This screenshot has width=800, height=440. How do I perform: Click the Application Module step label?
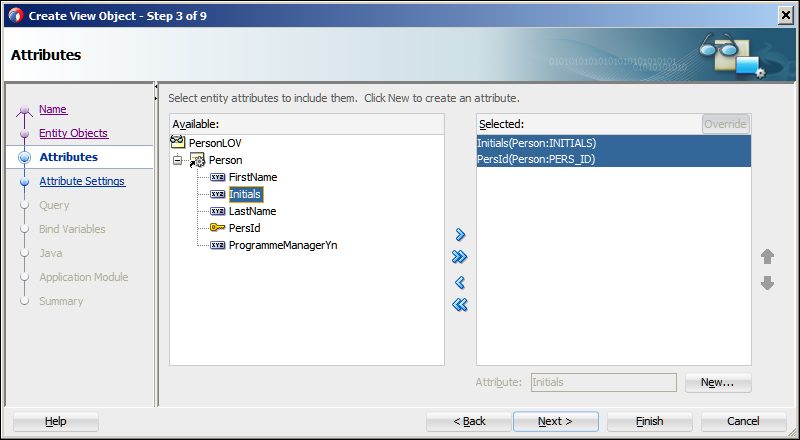point(84,277)
